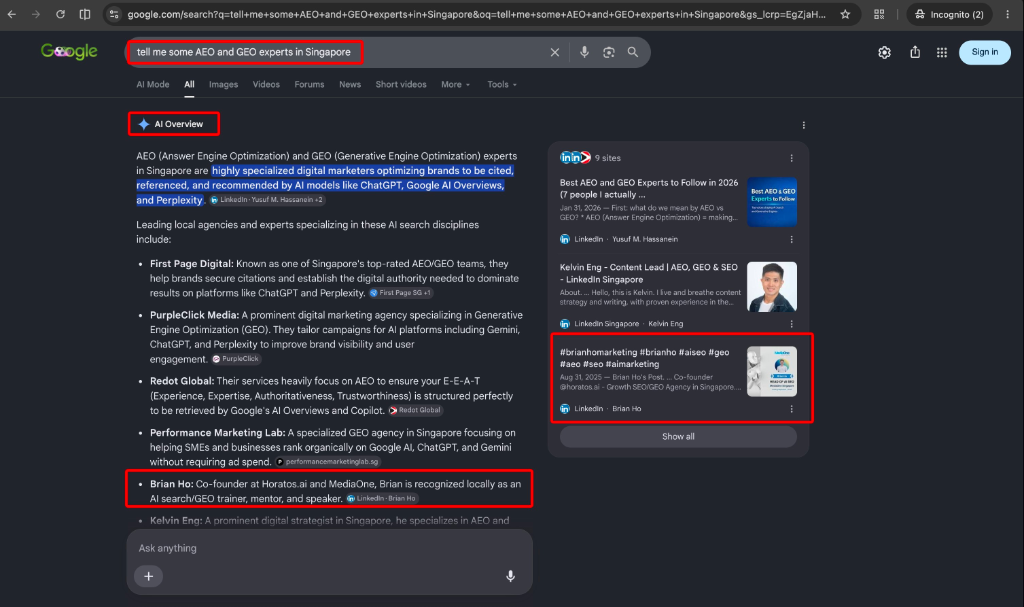The height and width of the screenshot is (607, 1024).
Task: Search by image with Google Lens
Action: point(609,52)
